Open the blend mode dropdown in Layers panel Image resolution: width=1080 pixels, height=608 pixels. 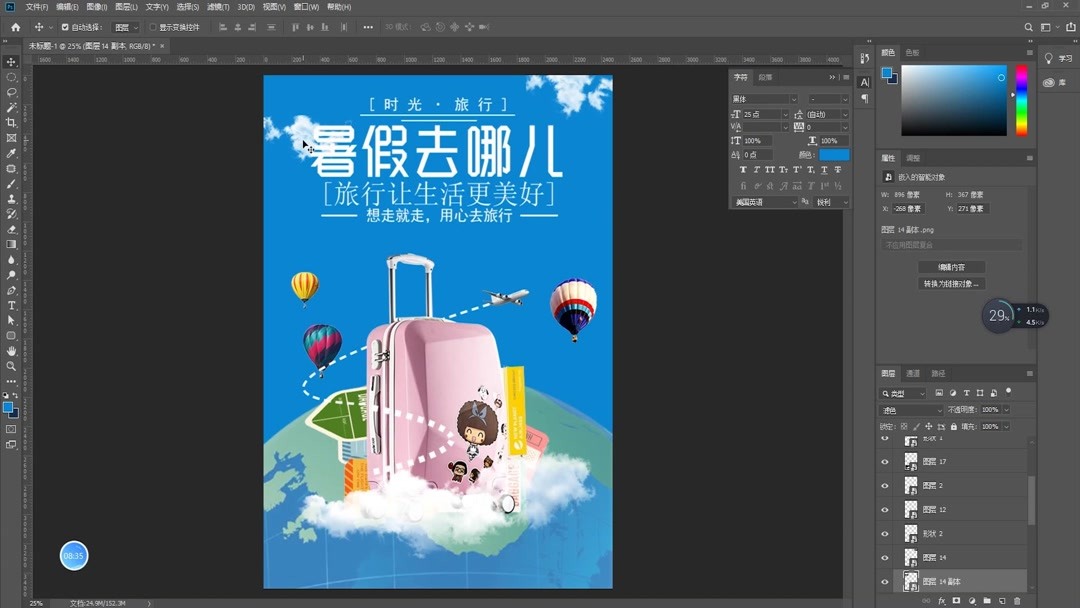click(x=910, y=409)
